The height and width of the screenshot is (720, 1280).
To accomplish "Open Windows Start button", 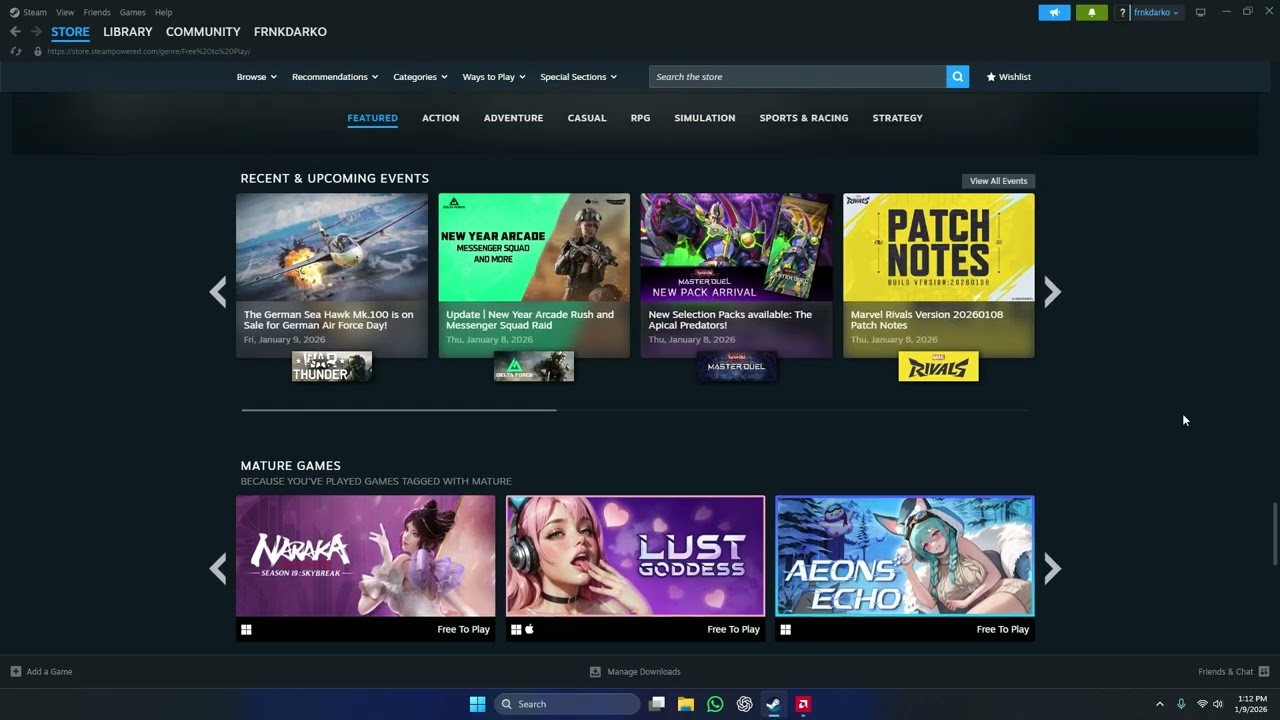I will (477, 704).
